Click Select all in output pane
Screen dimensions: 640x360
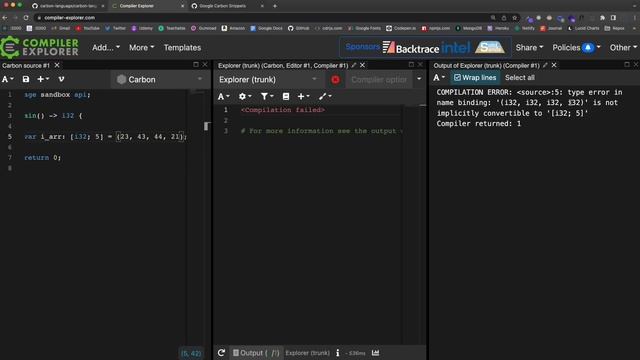click(x=520, y=78)
